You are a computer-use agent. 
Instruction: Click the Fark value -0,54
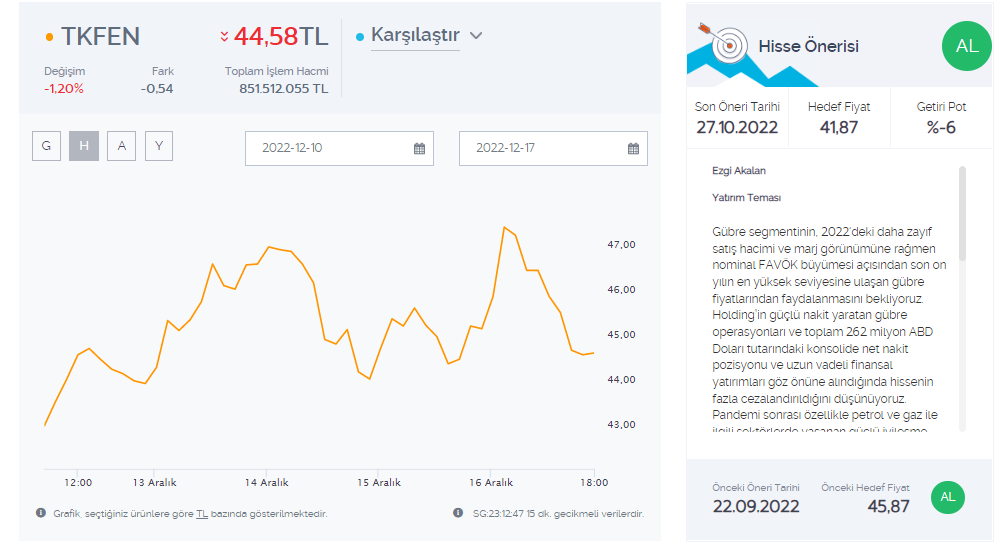click(x=157, y=89)
